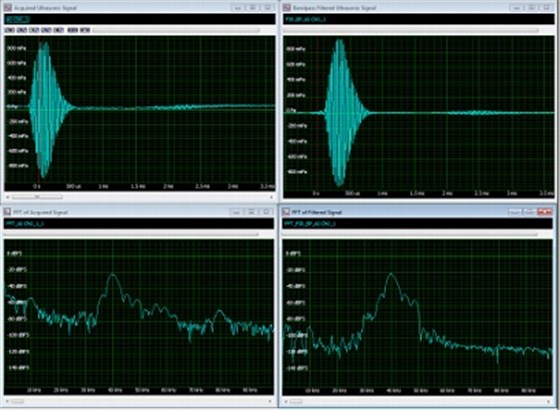Click horizontal scrollbar thumb below acquired signal plot
The width and height of the screenshot is (560, 410).
coord(37,197)
